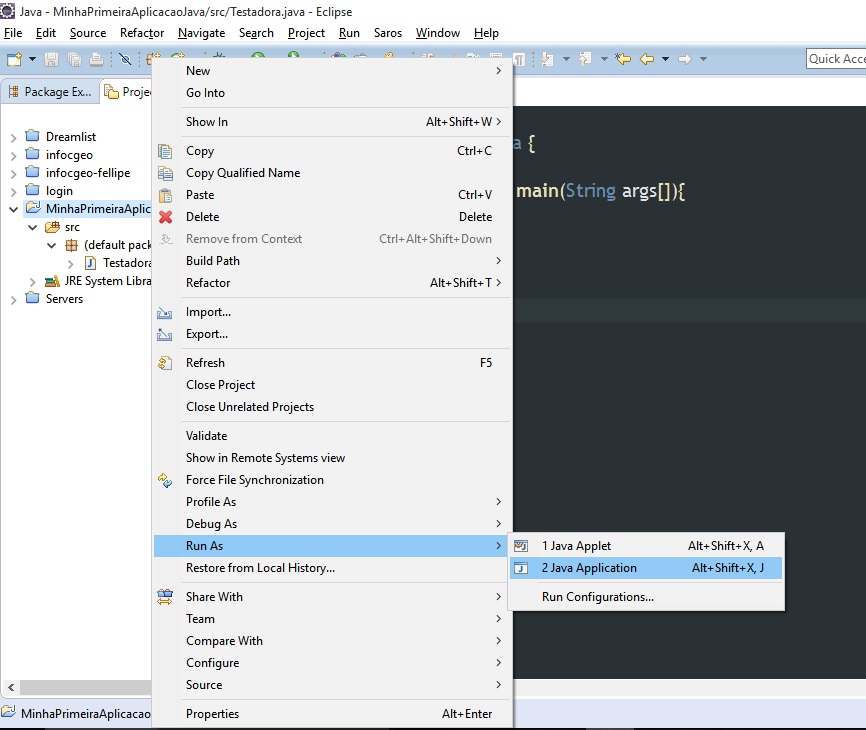Click the Forward navigation arrow icon
Viewport: 866px width, 730px height.
coord(685,59)
